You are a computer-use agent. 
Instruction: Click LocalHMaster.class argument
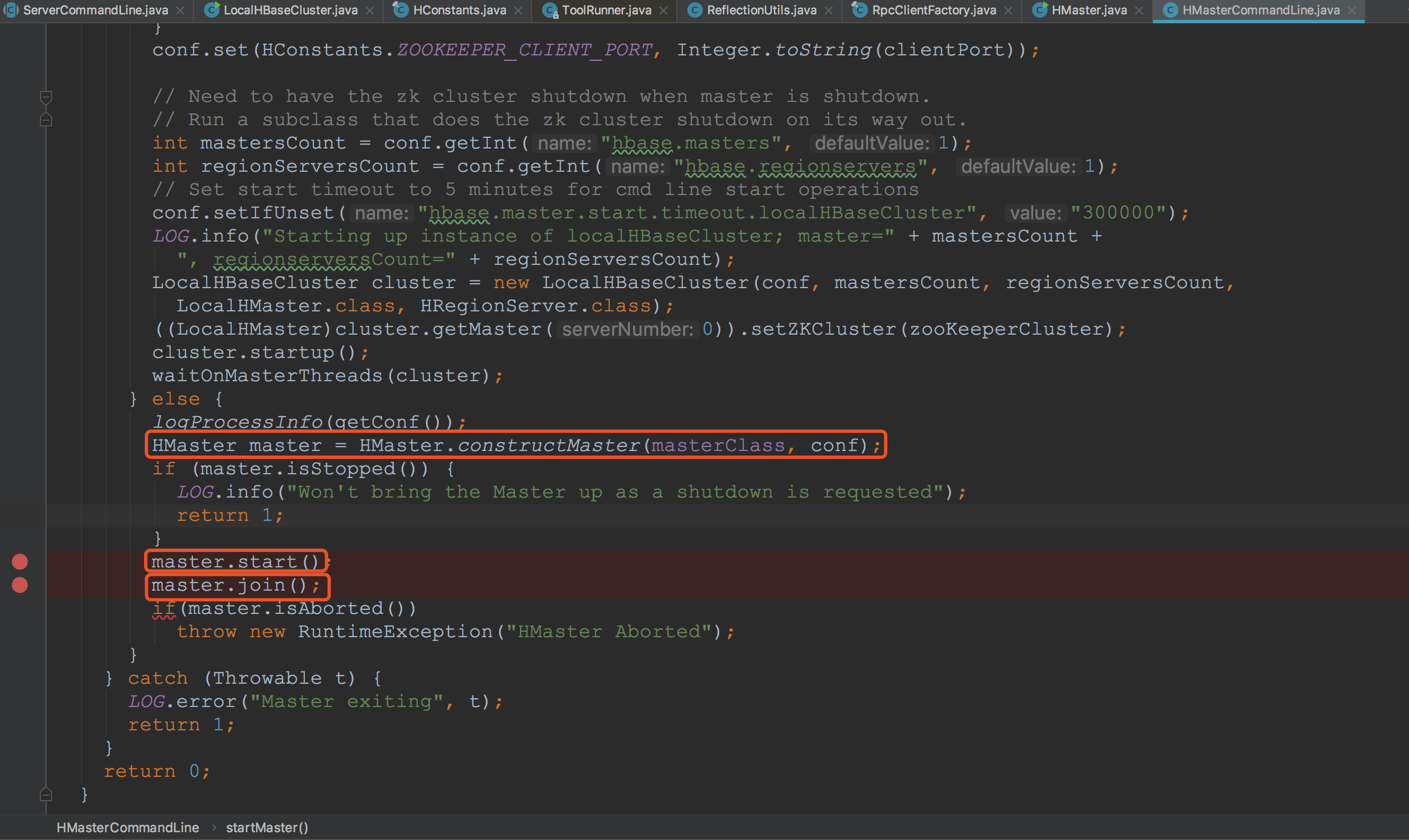tap(285, 306)
